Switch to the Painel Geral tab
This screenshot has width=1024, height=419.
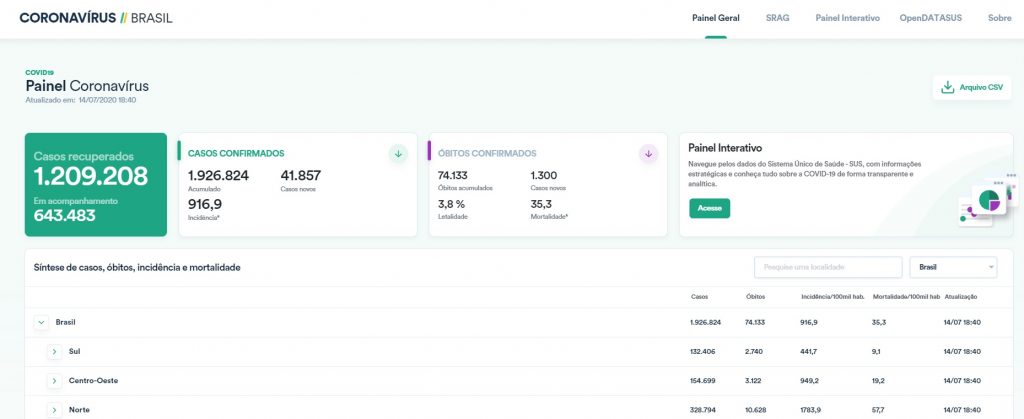click(x=715, y=18)
